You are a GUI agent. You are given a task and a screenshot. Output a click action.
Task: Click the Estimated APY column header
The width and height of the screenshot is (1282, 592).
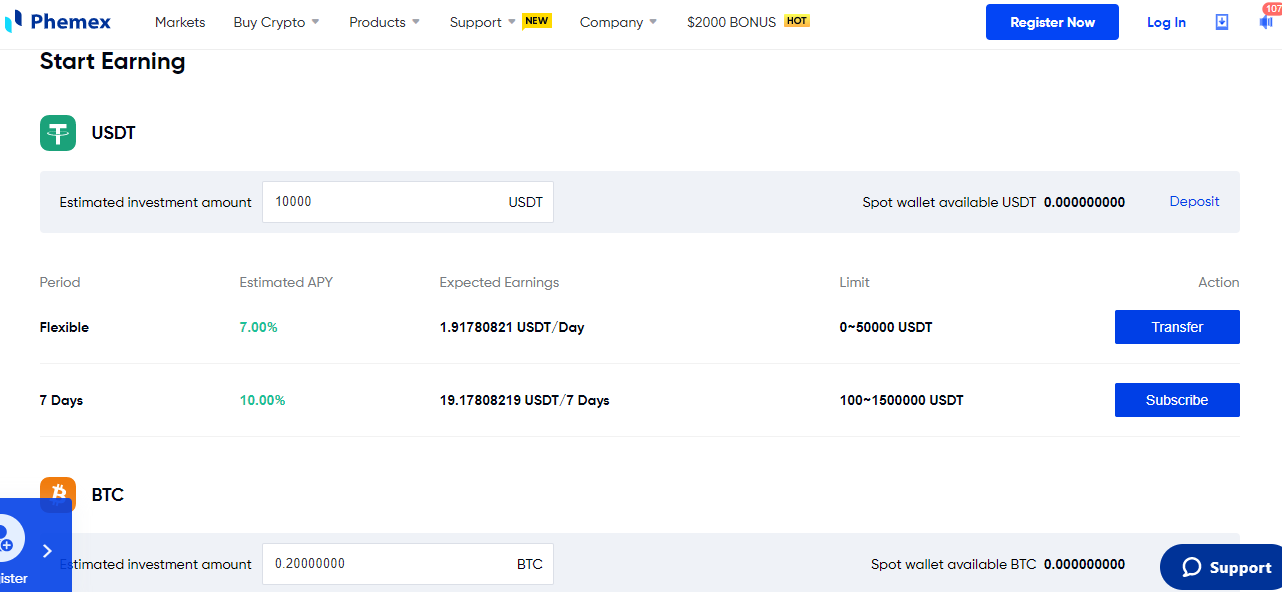[286, 282]
